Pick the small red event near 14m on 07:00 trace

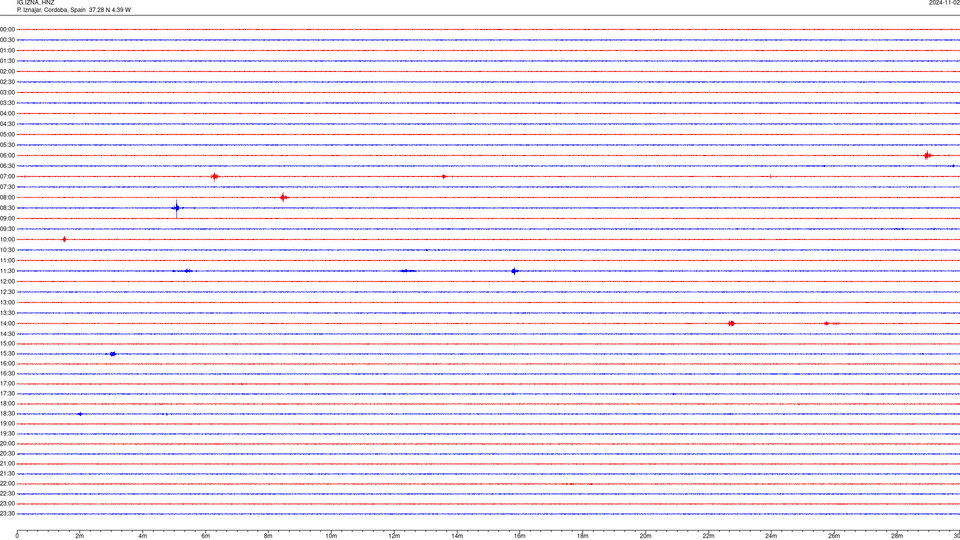click(444, 176)
